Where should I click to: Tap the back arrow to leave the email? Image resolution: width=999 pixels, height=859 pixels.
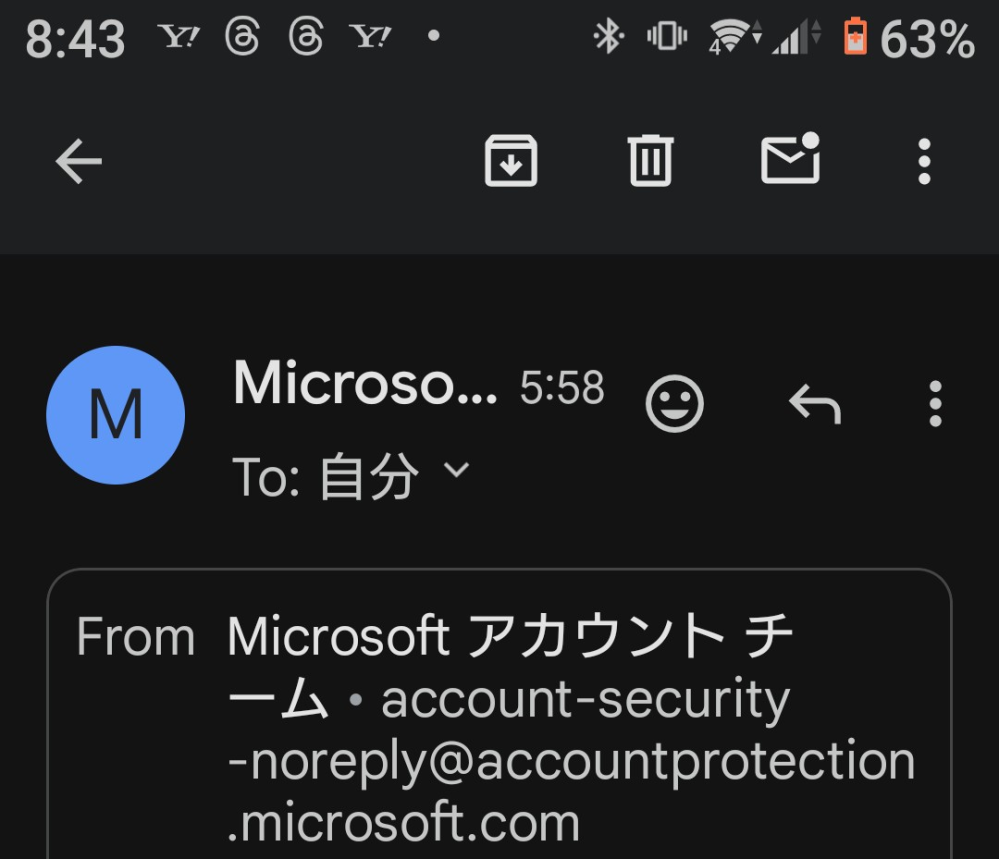pos(78,161)
